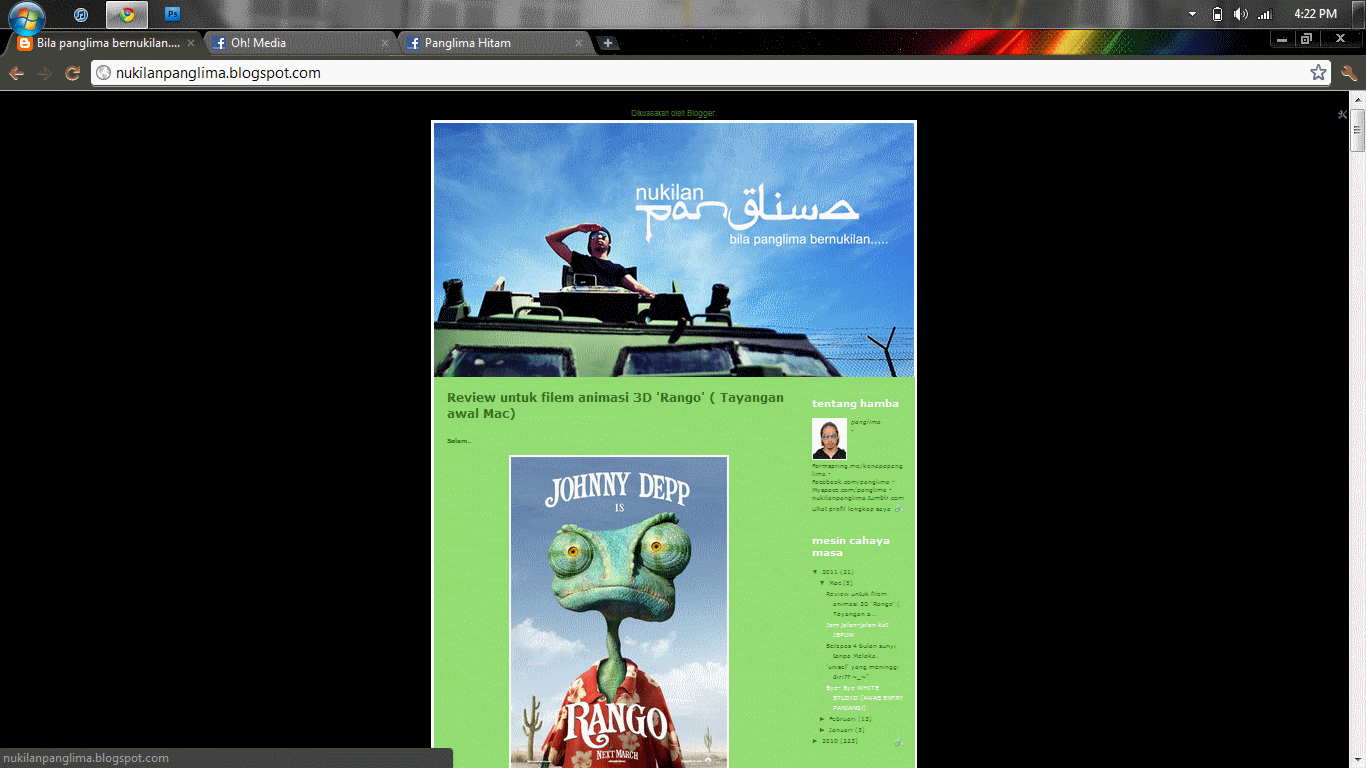This screenshot has width=1366, height=768.
Task: Expand the Februari archive month
Action: coord(822,719)
